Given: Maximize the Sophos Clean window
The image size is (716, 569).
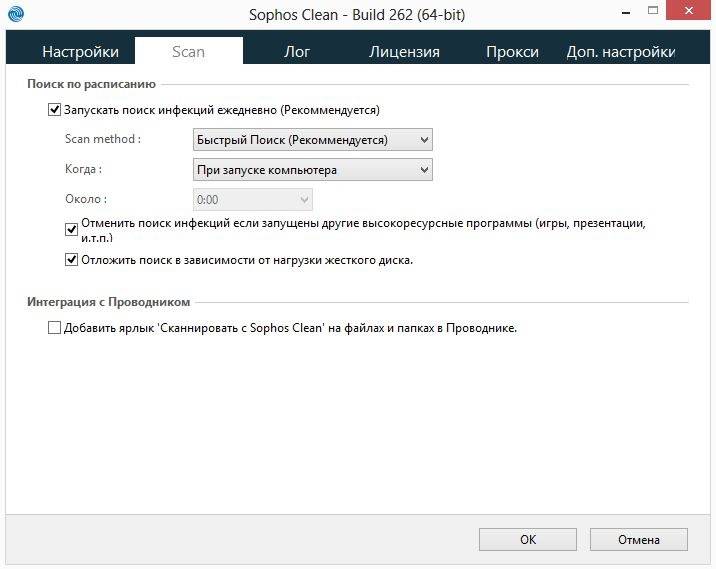Looking at the screenshot, I should (653, 11).
